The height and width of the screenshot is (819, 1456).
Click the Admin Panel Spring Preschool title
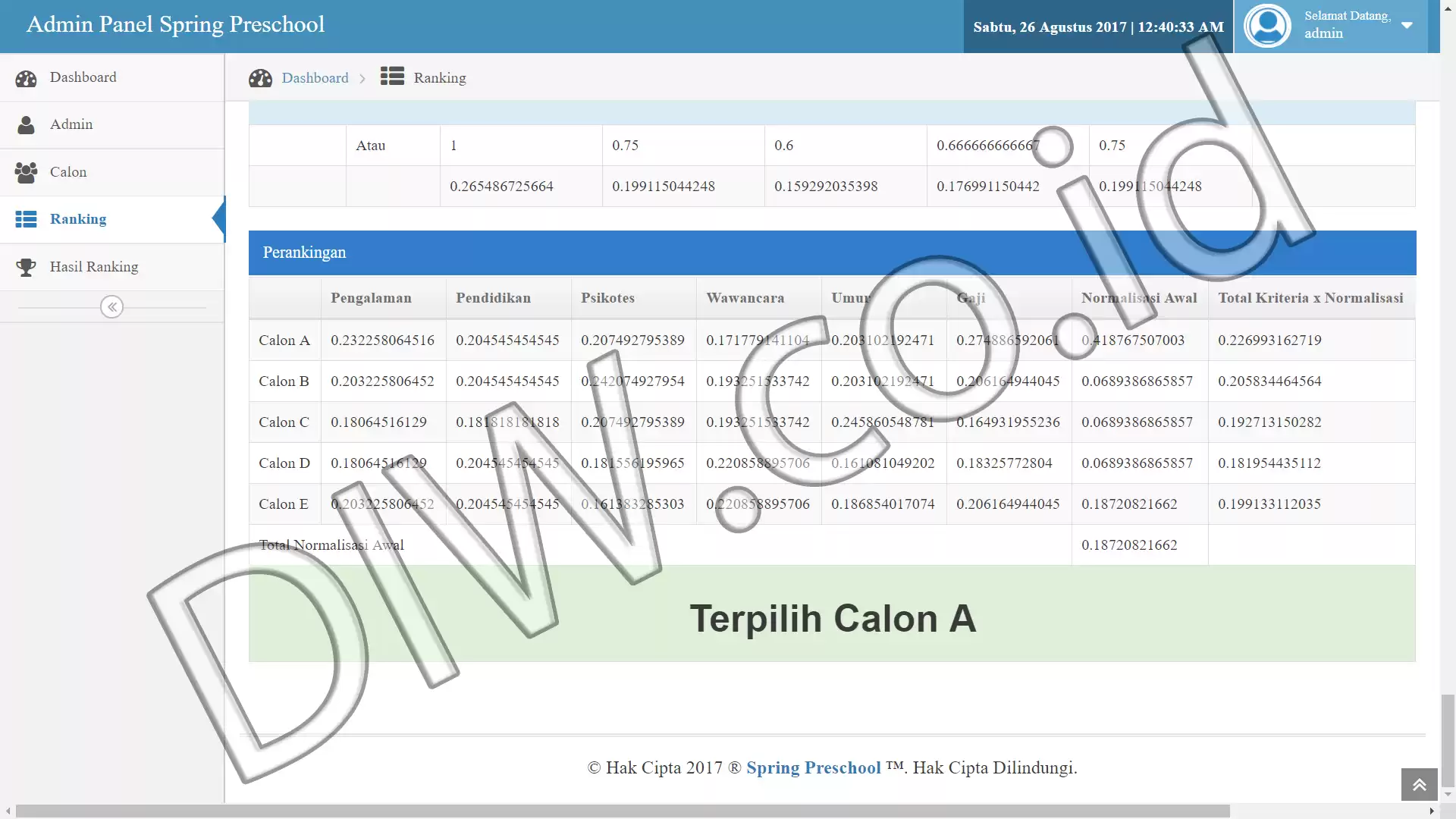tap(175, 24)
